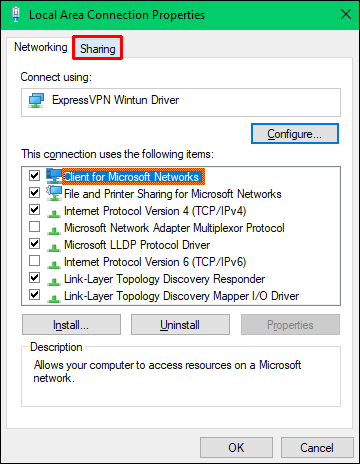Enable Microsoft Network Adapter Multiplexor Protocol checkbox
Viewport: 360px width, 464px height.
pos(35,226)
